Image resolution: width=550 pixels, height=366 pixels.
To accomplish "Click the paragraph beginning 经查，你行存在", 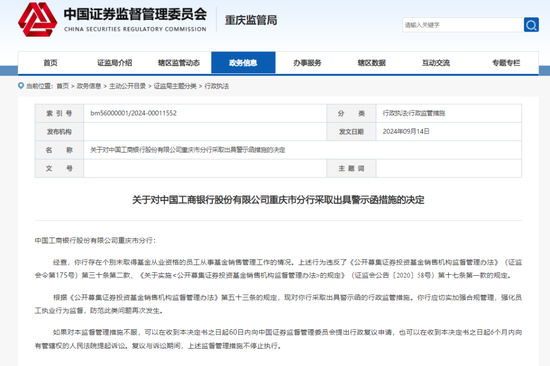I will 278,269.
